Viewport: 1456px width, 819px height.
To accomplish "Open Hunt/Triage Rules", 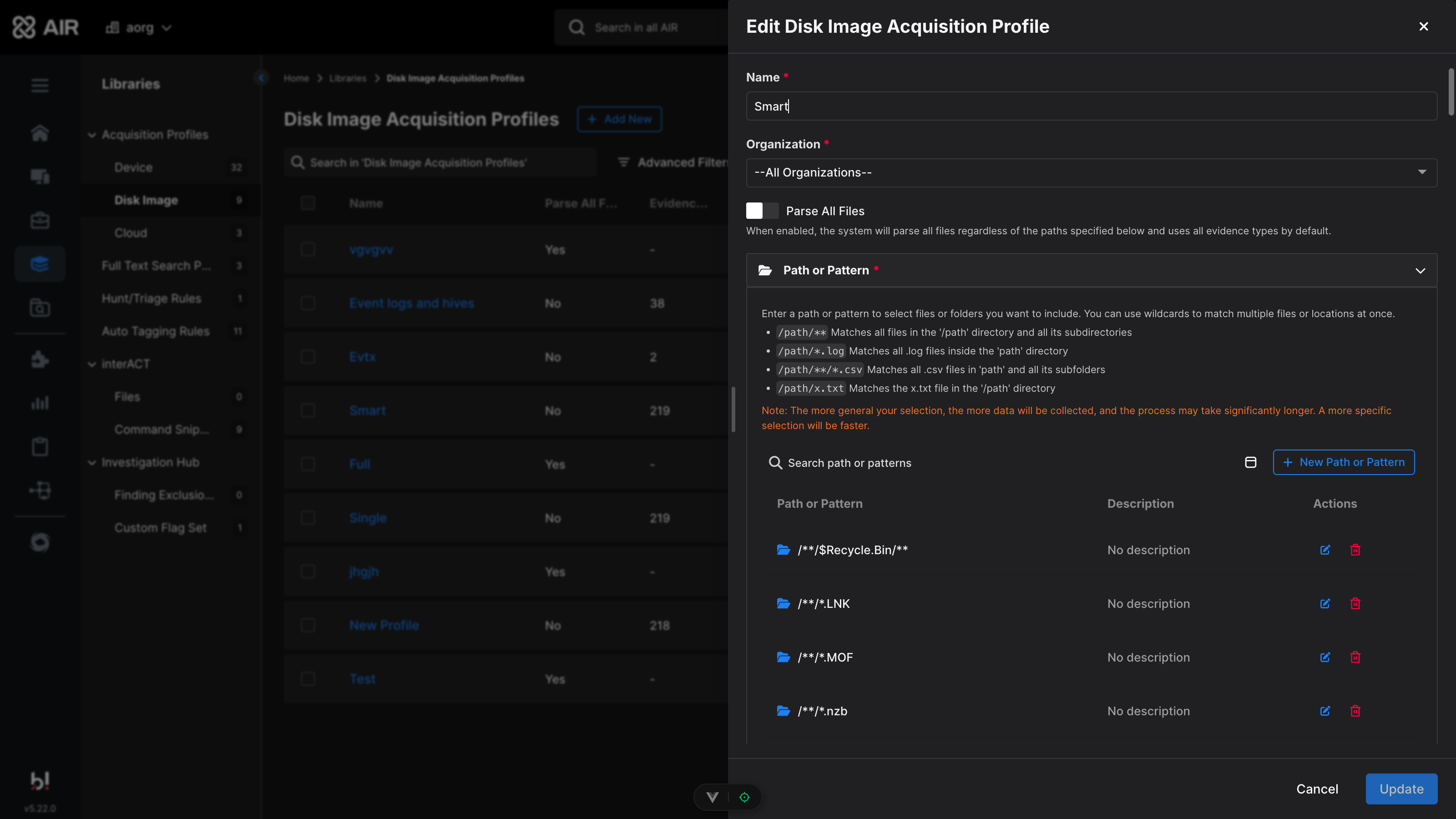I will coord(151,298).
